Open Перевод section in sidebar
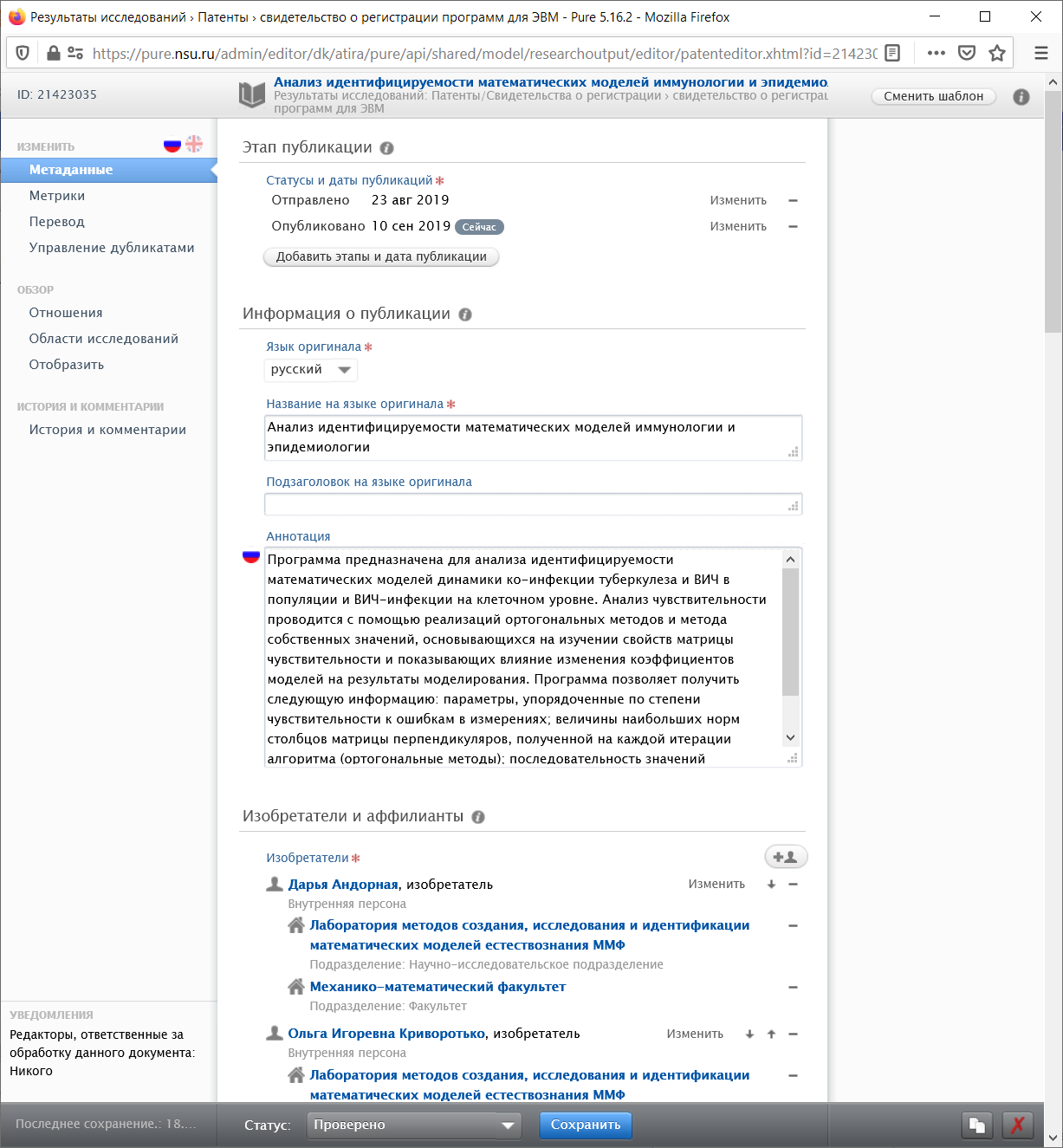The image size is (1063, 1148). tap(57, 222)
